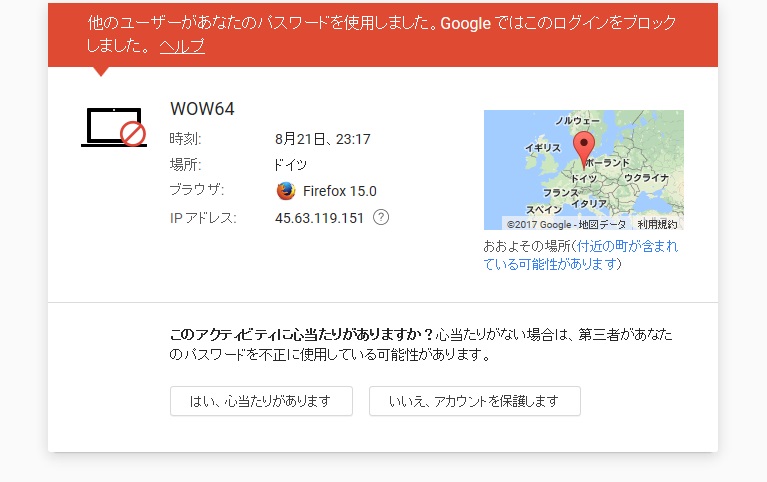Click the 場所: label

185,164
